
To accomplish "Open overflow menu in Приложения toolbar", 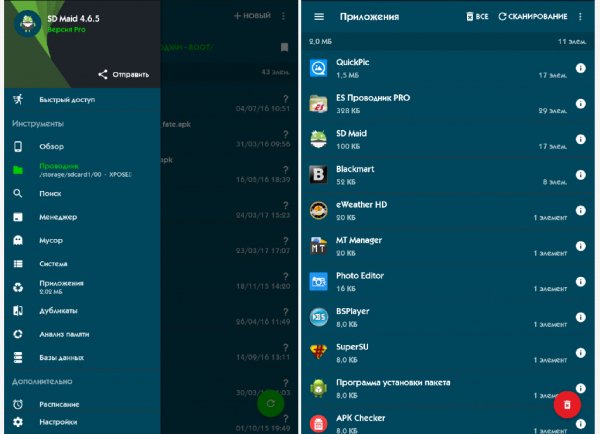I will (x=580, y=16).
